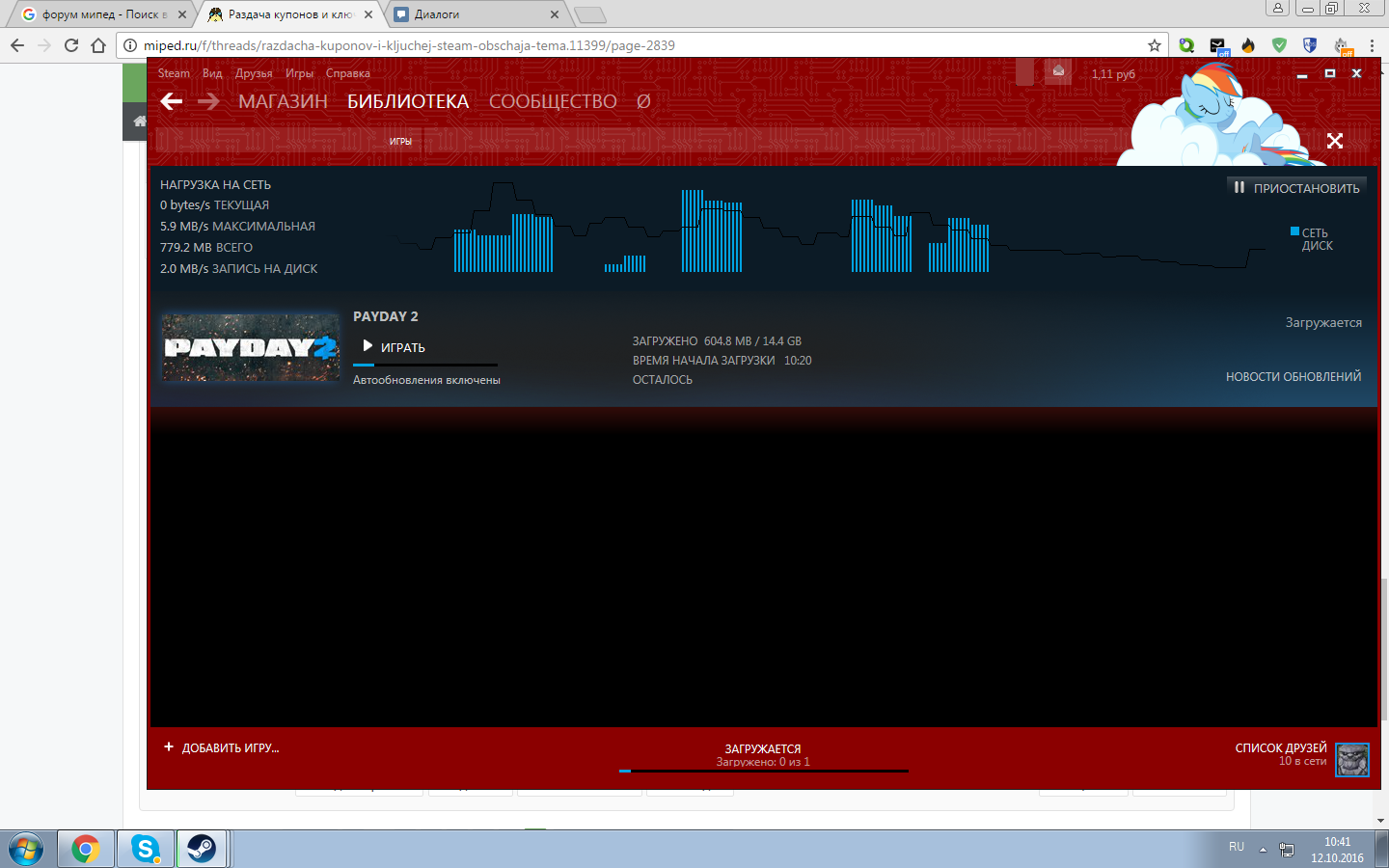Click the blue СЕТЬ legend square
1389x868 pixels.
click(x=1294, y=231)
